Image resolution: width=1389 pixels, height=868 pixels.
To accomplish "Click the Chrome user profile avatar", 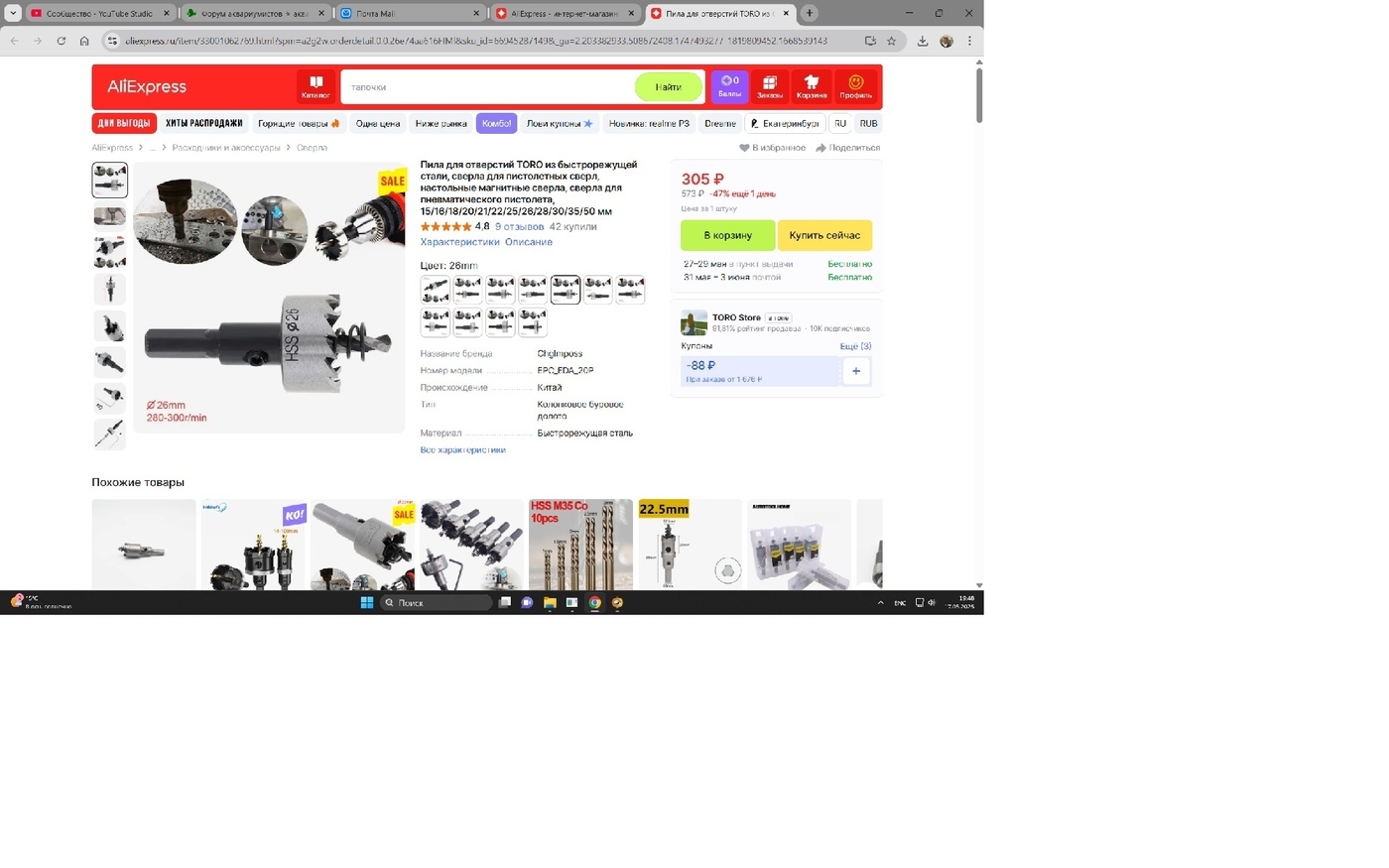I will pyautogui.click(x=947, y=41).
